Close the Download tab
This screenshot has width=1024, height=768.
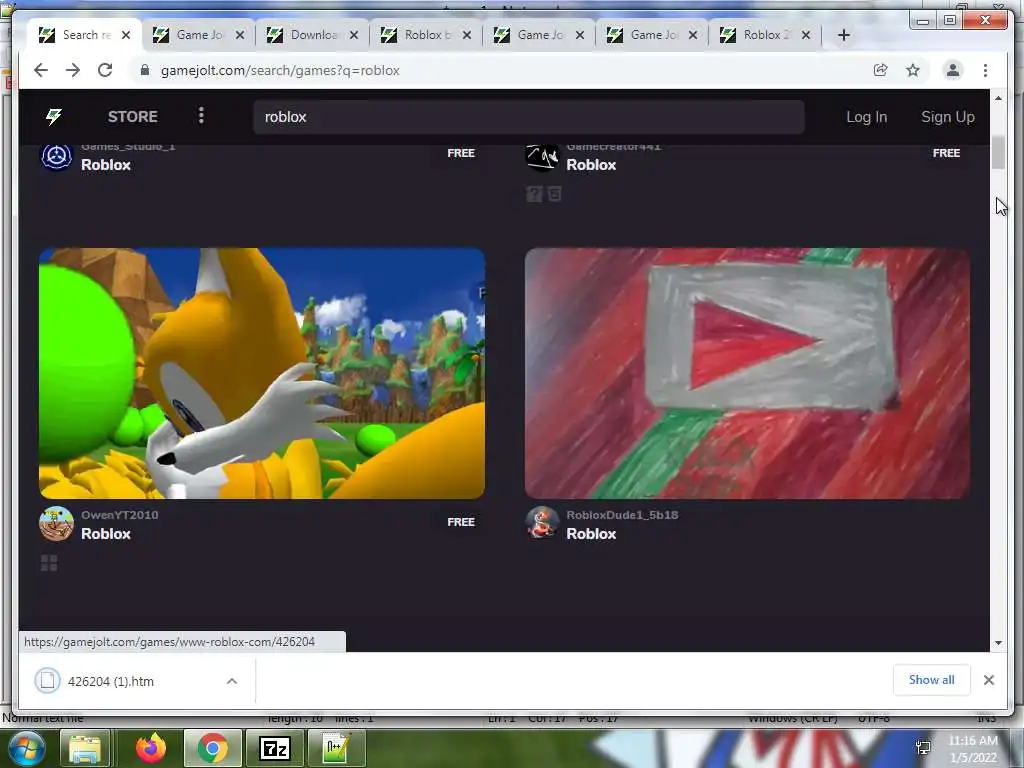pos(353,35)
